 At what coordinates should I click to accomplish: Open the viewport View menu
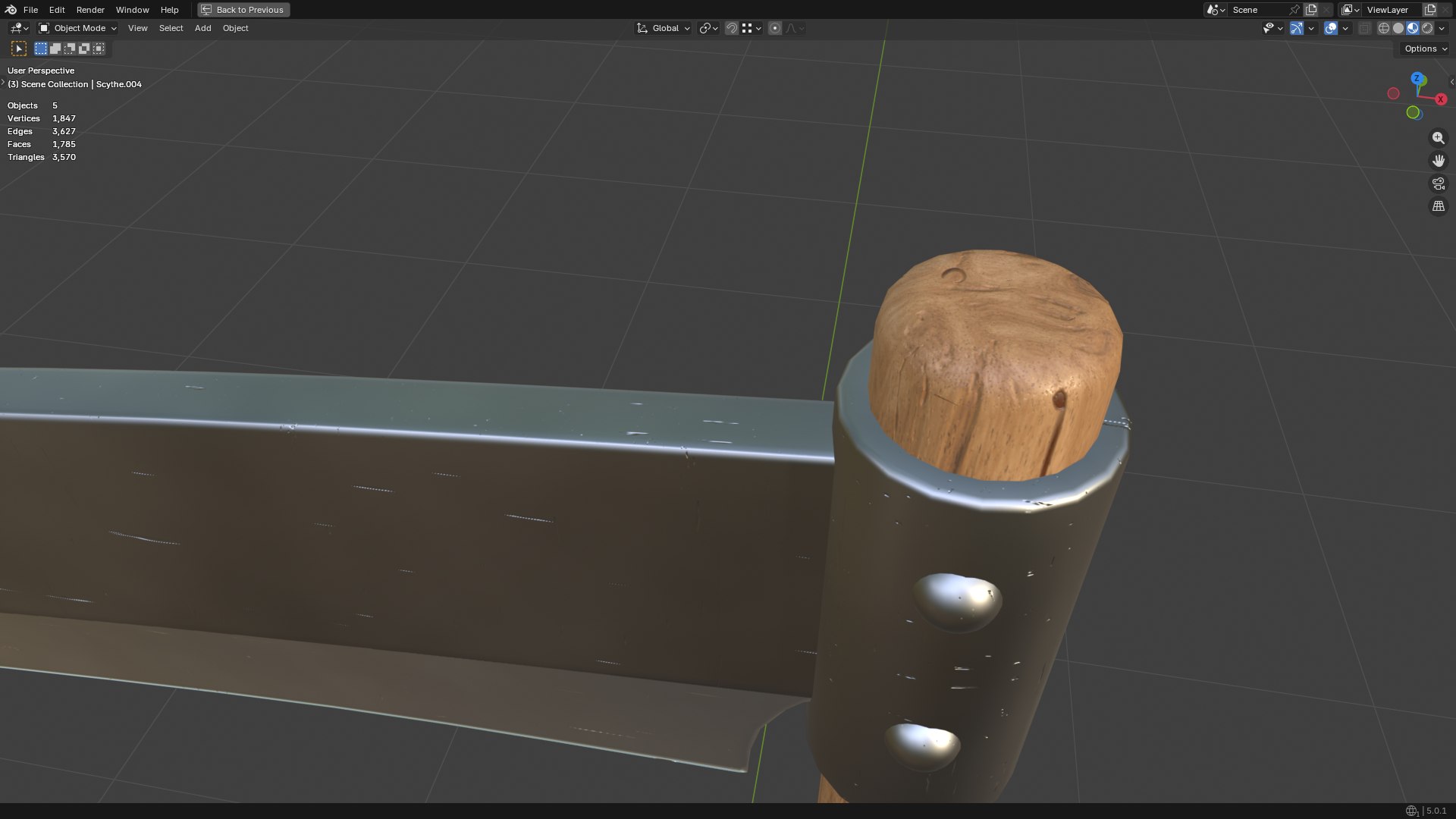click(137, 28)
